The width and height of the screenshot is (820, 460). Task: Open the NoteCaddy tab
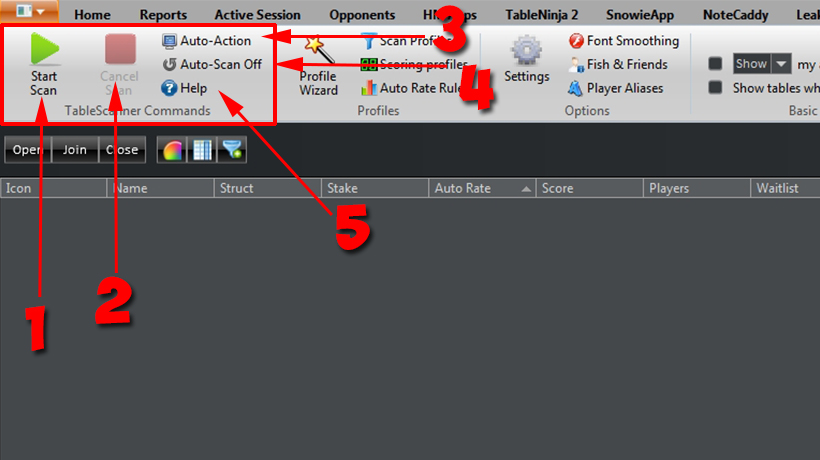pos(735,15)
